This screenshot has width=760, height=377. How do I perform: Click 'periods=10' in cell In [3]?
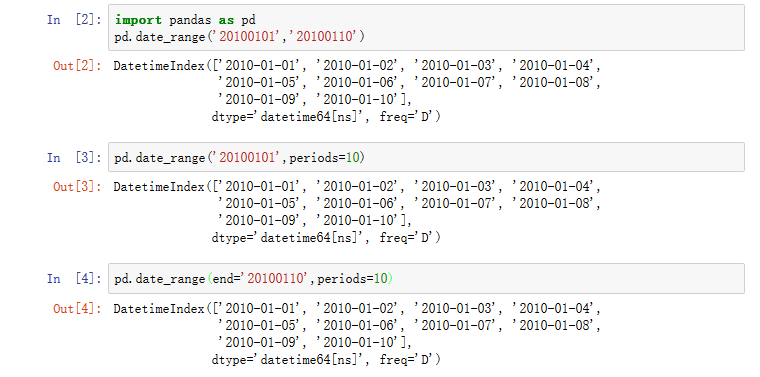click(x=324, y=158)
